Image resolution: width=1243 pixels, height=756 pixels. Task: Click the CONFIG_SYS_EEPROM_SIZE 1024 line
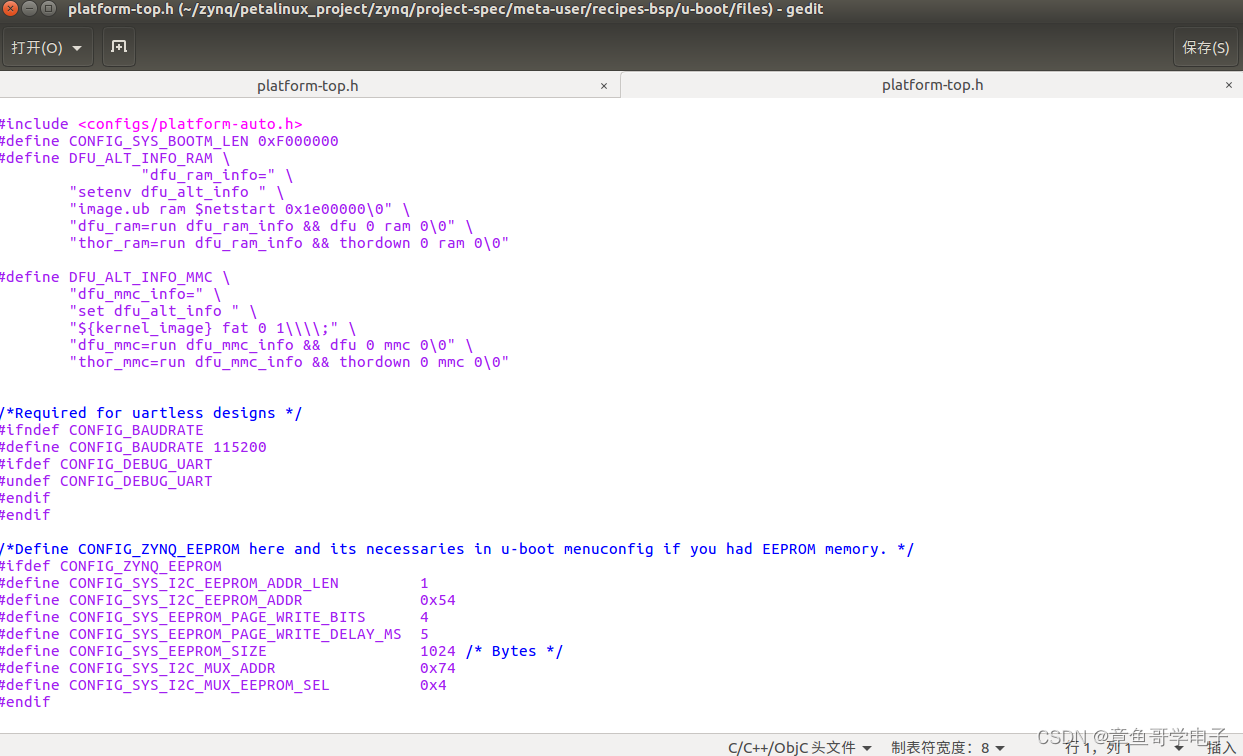point(282,651)
